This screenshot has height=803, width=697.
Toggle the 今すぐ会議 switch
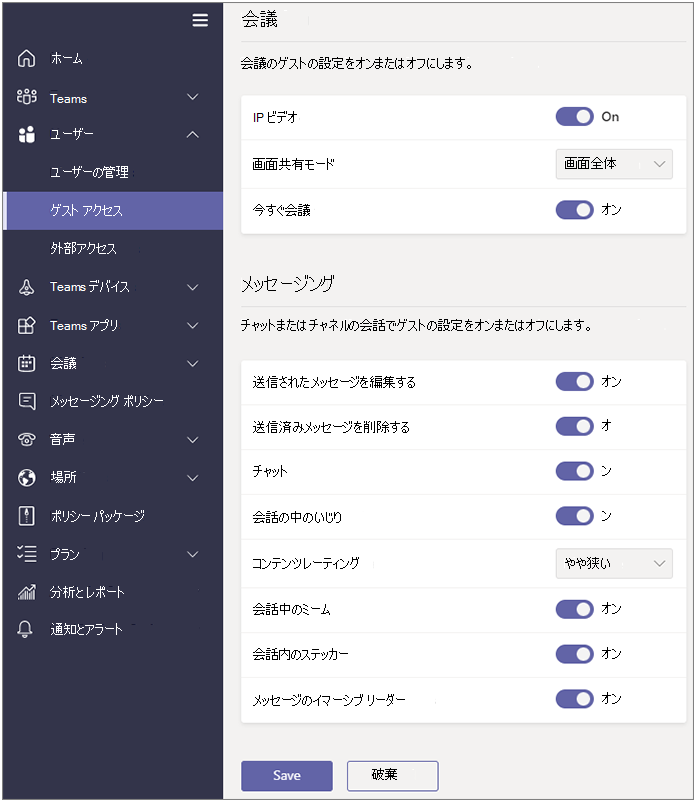[575, 210]
